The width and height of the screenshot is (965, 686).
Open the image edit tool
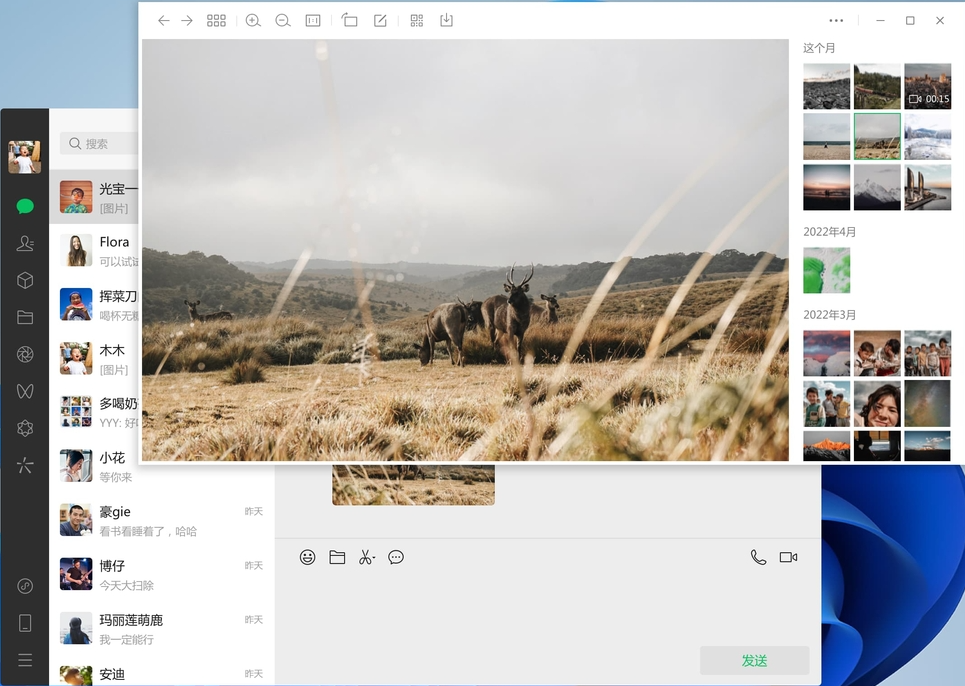[380, 21]
